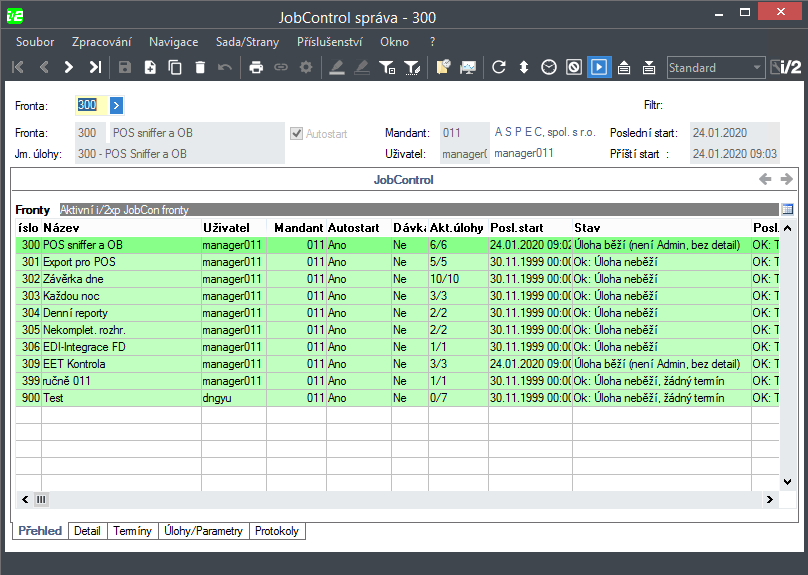Toggle the Autostart checkbox
The image size is (808, 575).
point(296,133)
